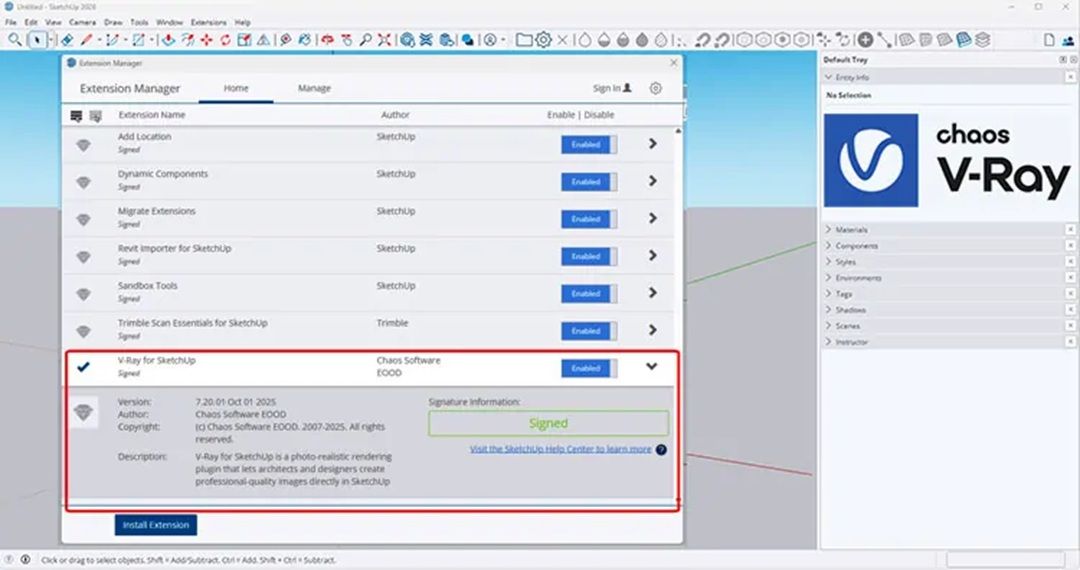Expand details for Trimble Scan Essentials
This screenshot has width=1080, height=570.
point(652,330)
